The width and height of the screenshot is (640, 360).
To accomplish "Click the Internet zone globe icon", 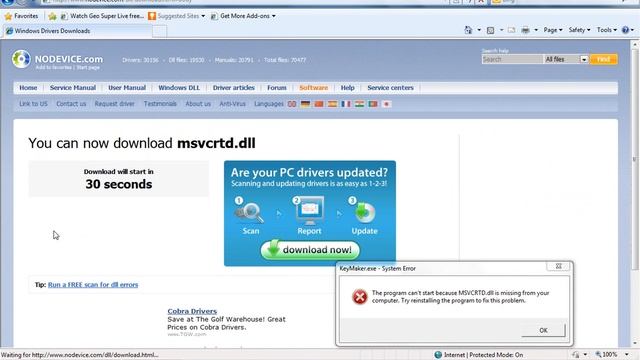I will (x=438, y=355).
